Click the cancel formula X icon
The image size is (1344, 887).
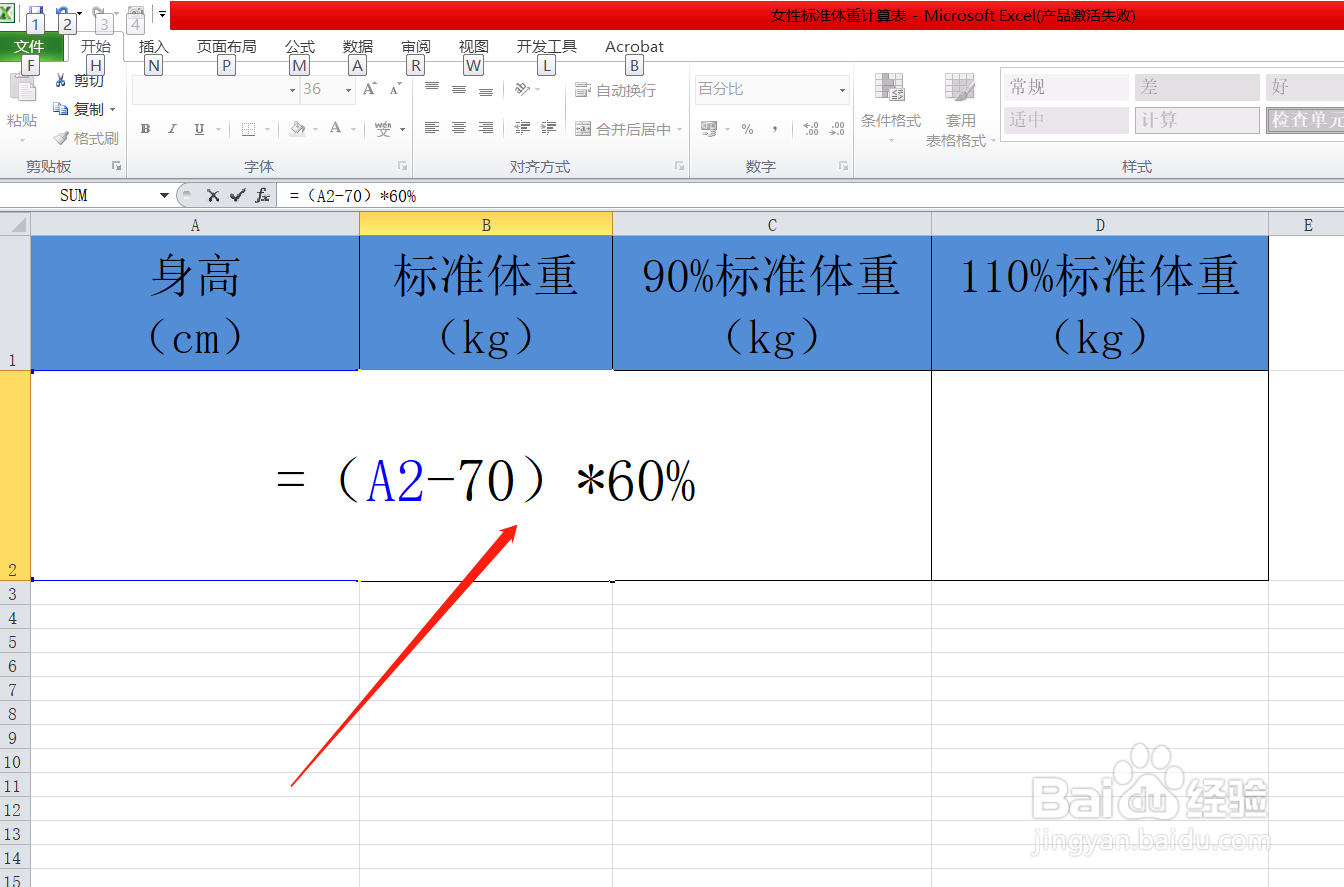213,196
